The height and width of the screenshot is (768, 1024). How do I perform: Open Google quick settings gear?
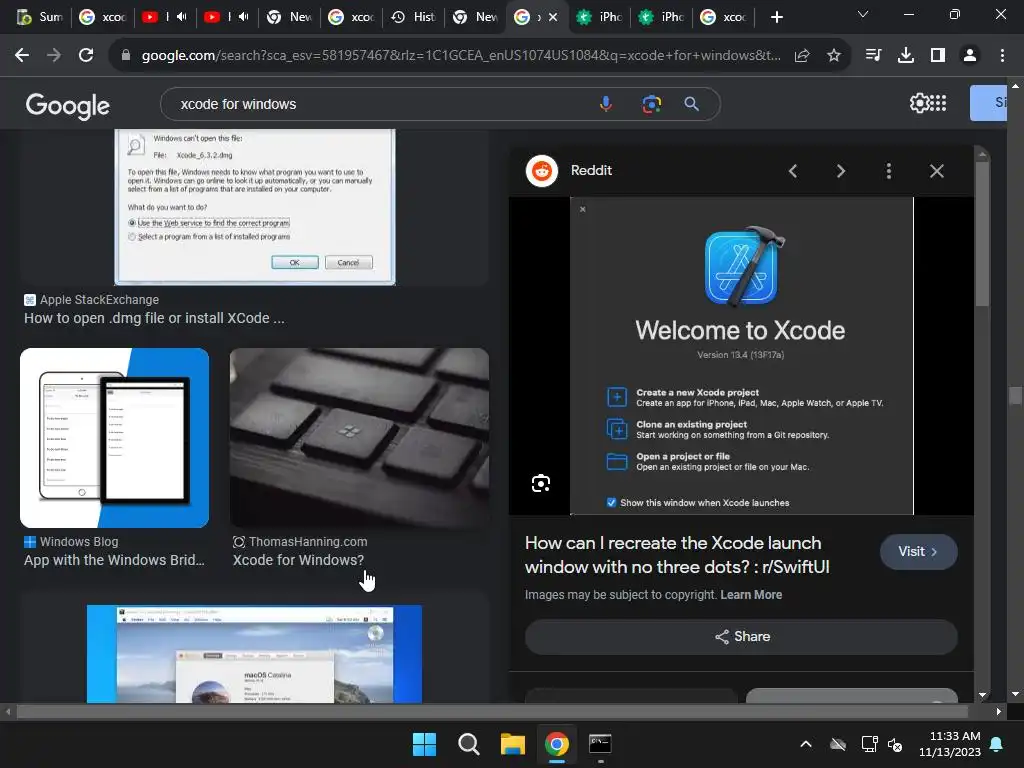point(919,103)
